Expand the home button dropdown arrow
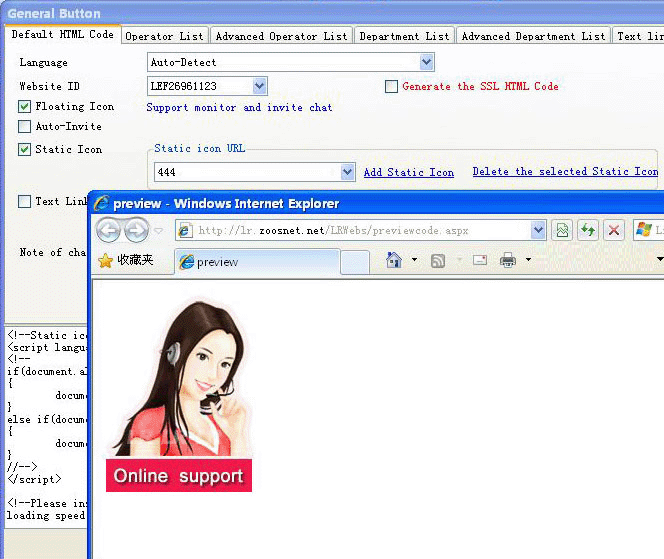664x559 pixels. (414, 260)
